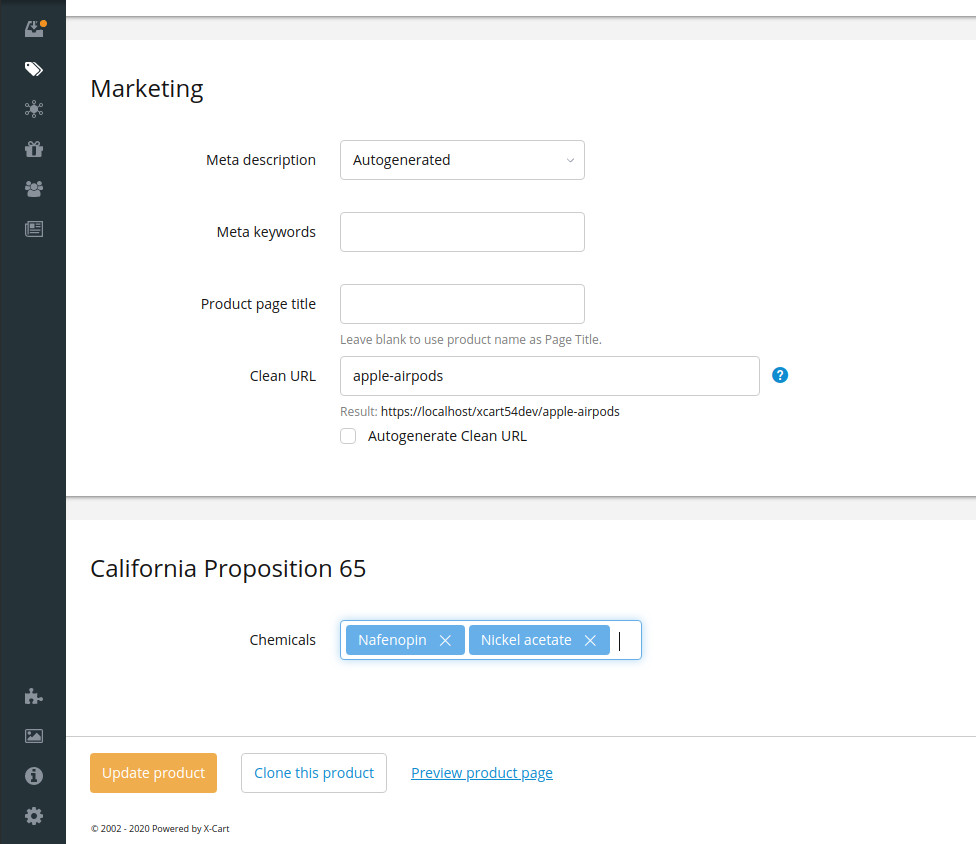Open the Orders inbox icon in sidebar
The image size is (976, 844).
[34, 29]
